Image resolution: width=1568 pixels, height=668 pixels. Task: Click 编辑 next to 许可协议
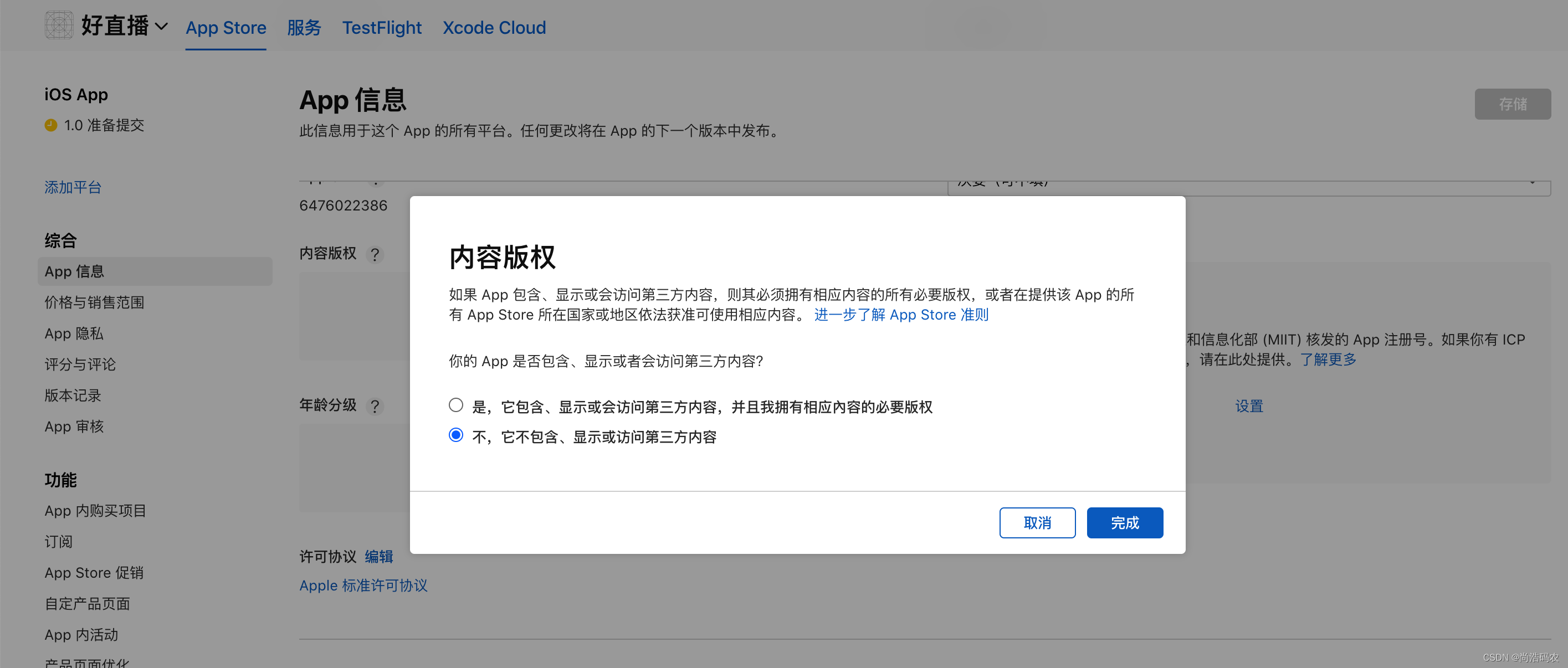point(378,556)
